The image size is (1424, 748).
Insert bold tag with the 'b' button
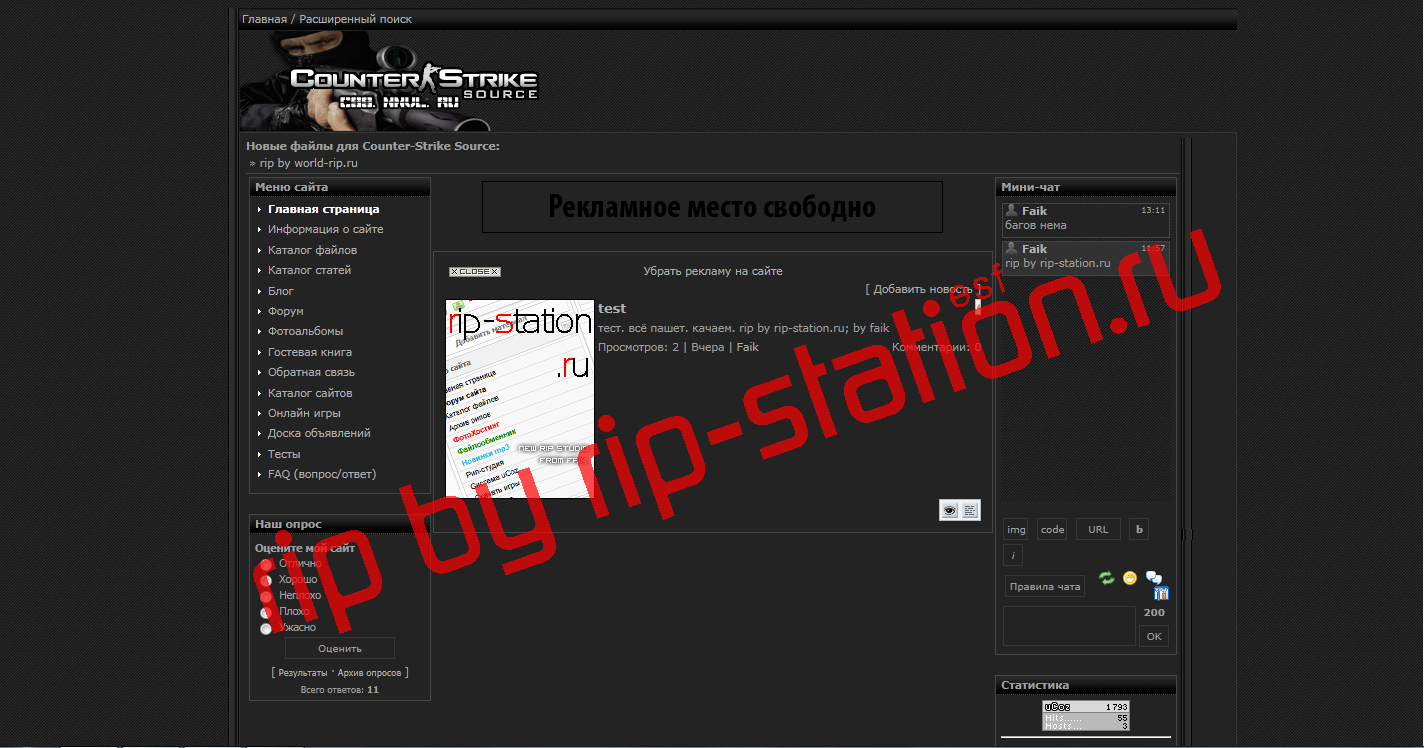point(1139,529)
